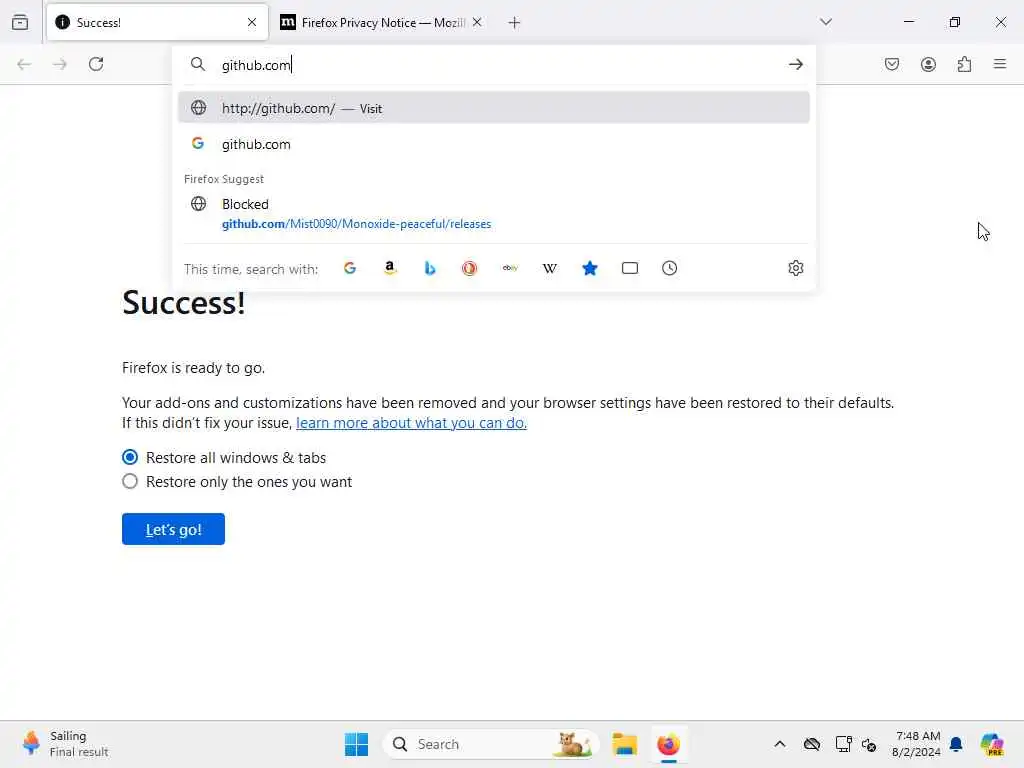Image resolution: width=1024 pixels, height=768 pixels.
Task: Search this time with Google
Action: click(350, 268)
